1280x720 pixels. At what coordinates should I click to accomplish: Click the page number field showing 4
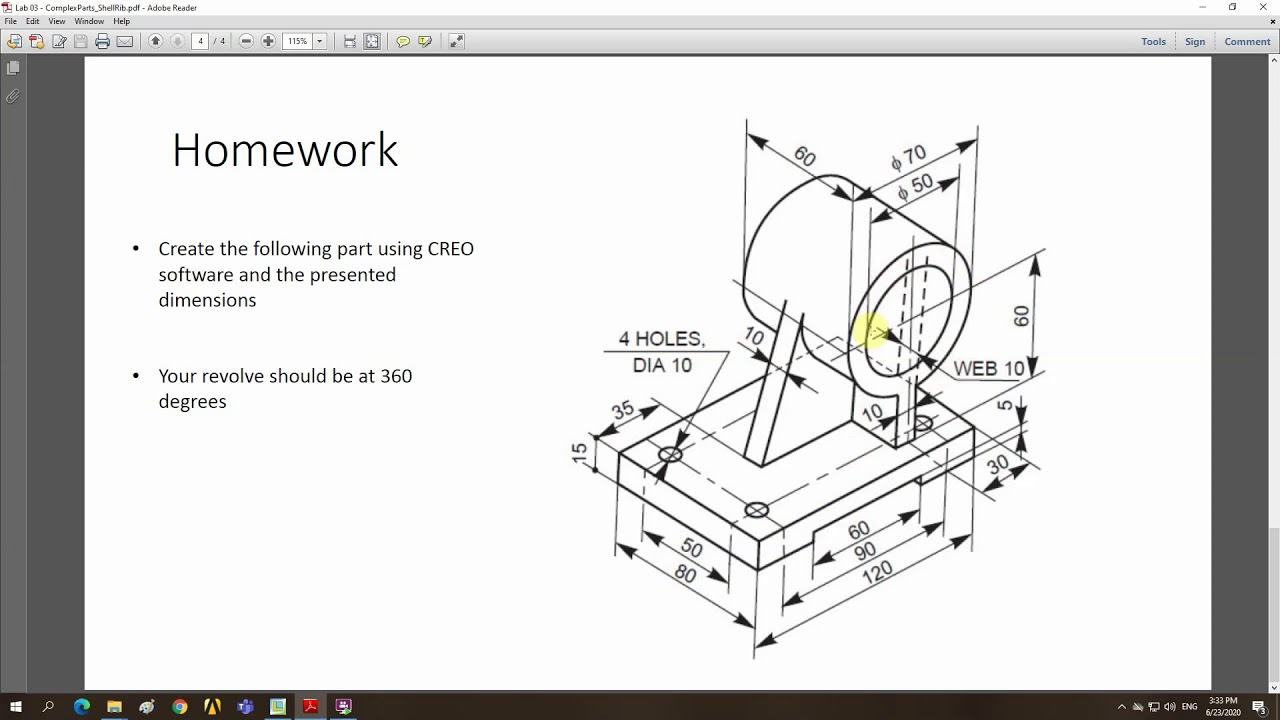click(x=200, y=41)
